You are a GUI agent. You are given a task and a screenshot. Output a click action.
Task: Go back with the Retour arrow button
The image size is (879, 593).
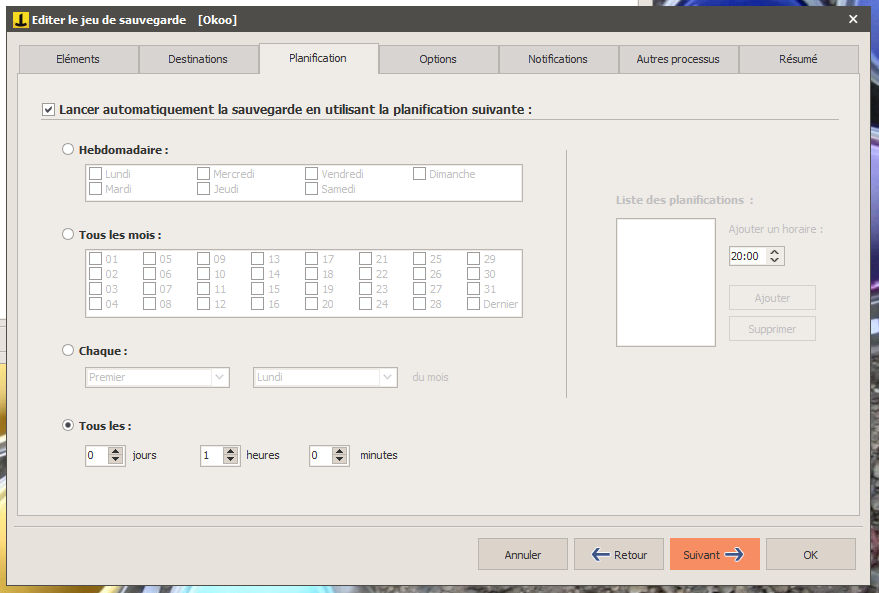tap(618, 554)
